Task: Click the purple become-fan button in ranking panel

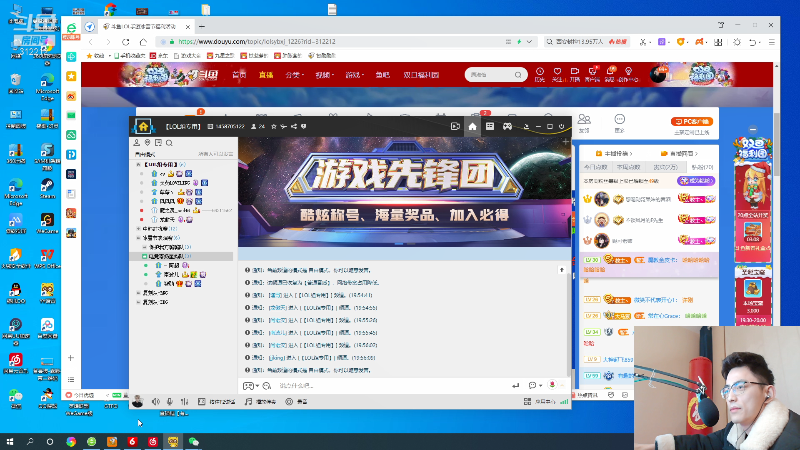Action: 696,181
